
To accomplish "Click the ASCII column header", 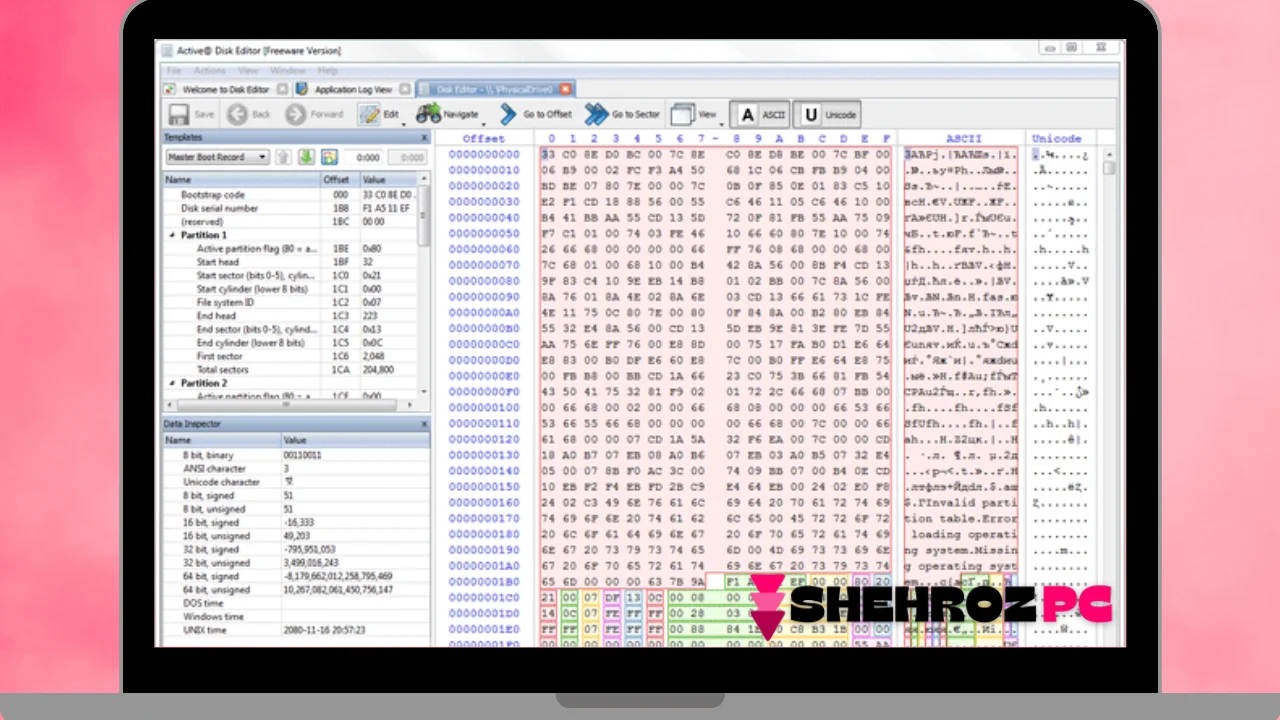I will click(x=964, y=138).
